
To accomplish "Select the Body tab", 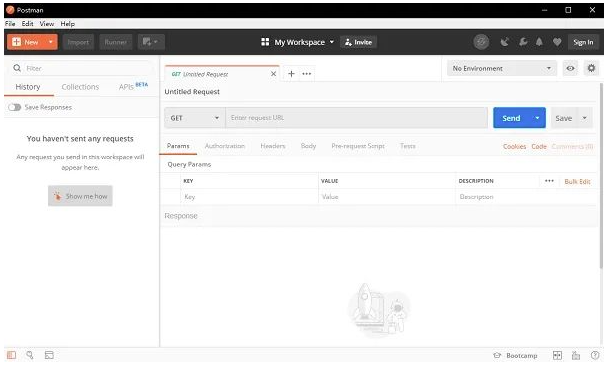I will [x=309, y=146].
